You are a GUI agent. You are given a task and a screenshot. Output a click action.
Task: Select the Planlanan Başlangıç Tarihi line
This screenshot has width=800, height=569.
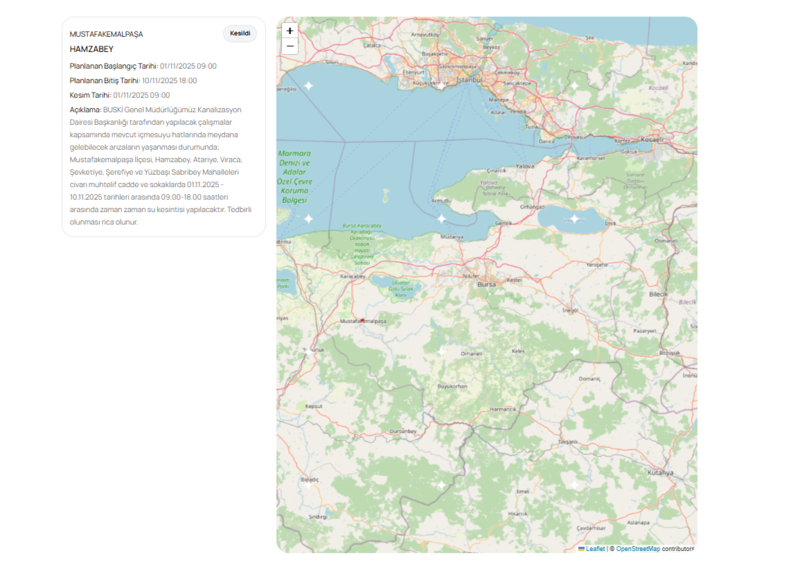[143, 66]
